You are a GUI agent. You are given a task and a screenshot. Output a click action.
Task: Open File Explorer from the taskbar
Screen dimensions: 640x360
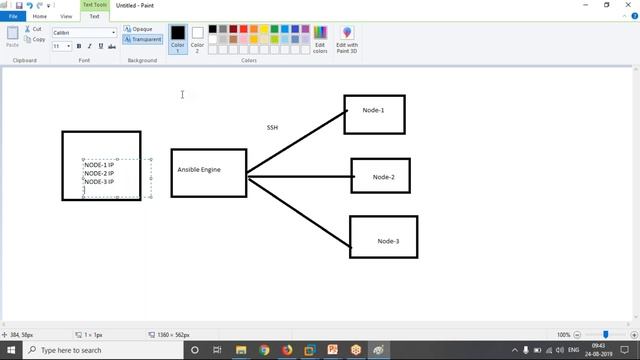[241, 350]
